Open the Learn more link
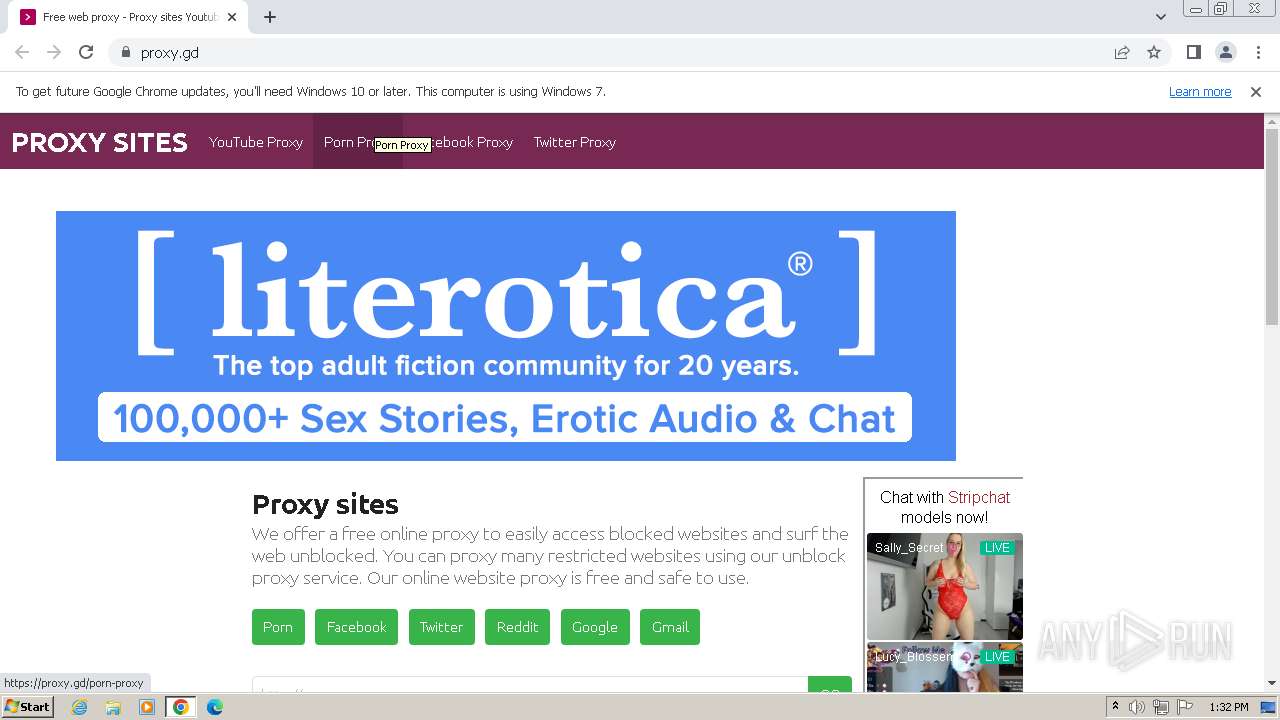1280x720 pixels. click(1200, 91)
